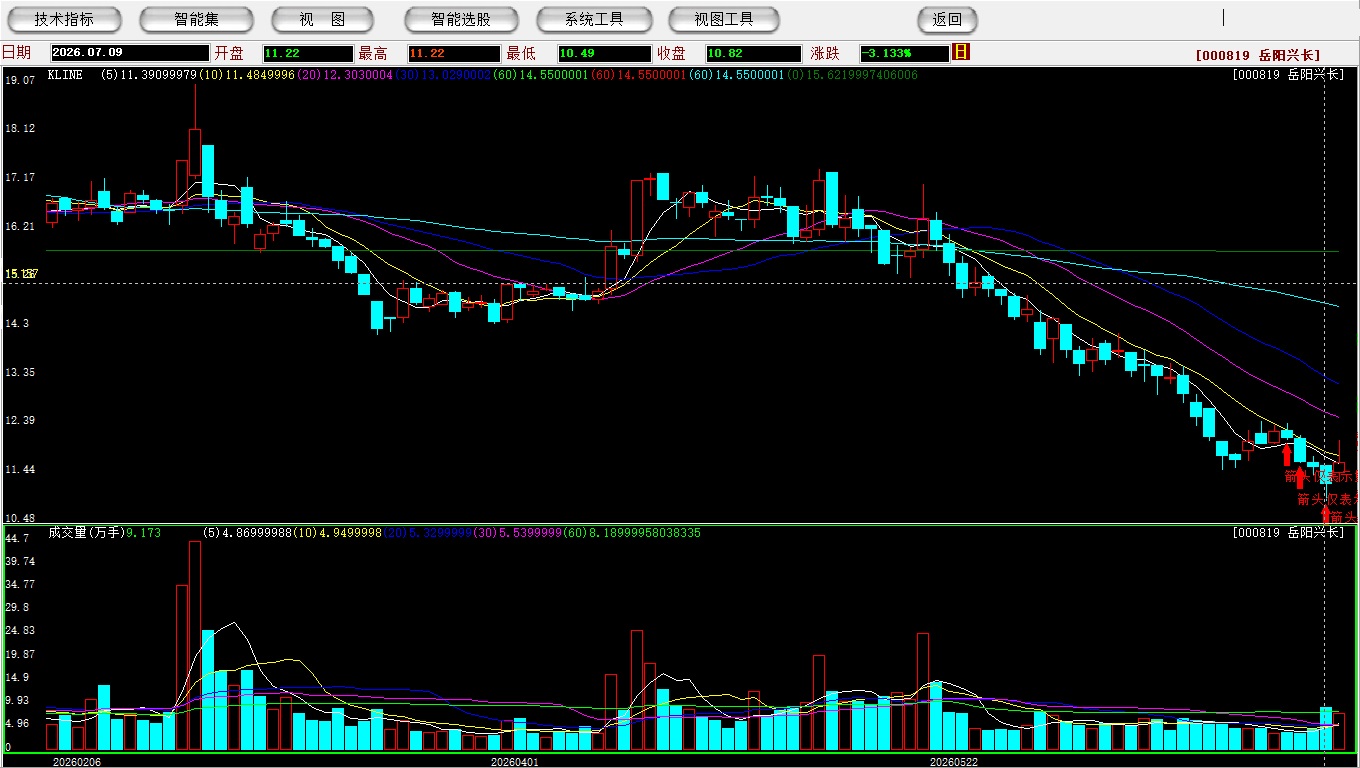Launch 智能选股 stock screener

pyautogui.click(x=461, y=19)
